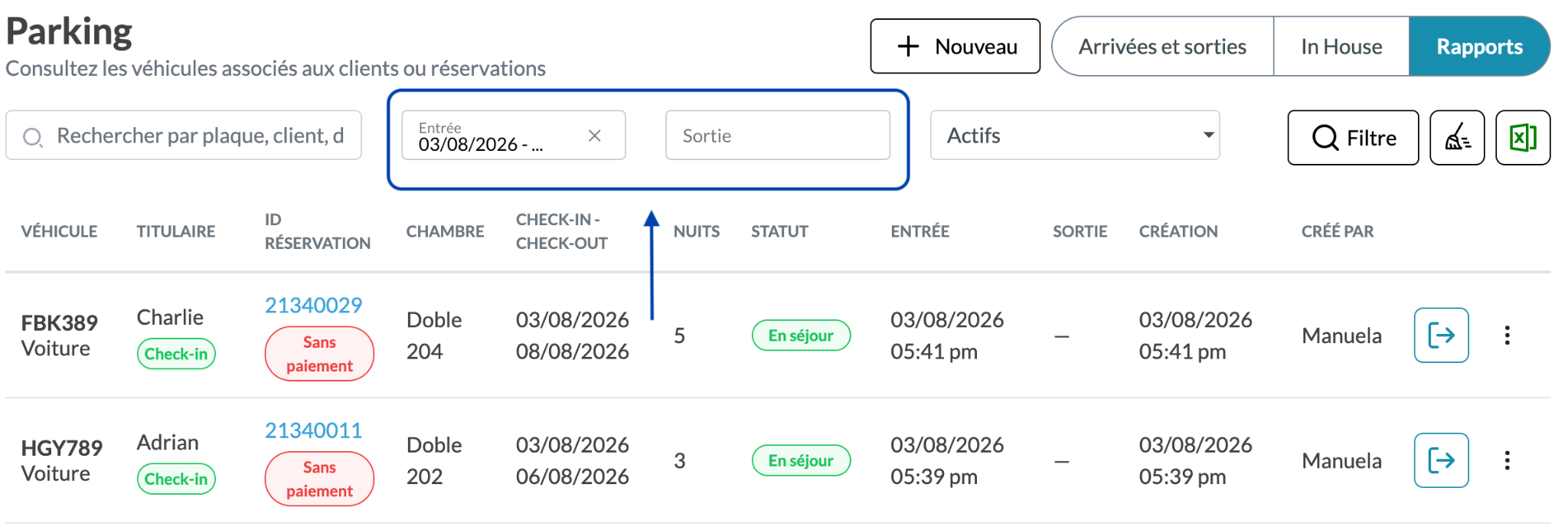Switch to the In House tab
Image resolution: width=1568 pixels, height=527 pixels.
1341,47
